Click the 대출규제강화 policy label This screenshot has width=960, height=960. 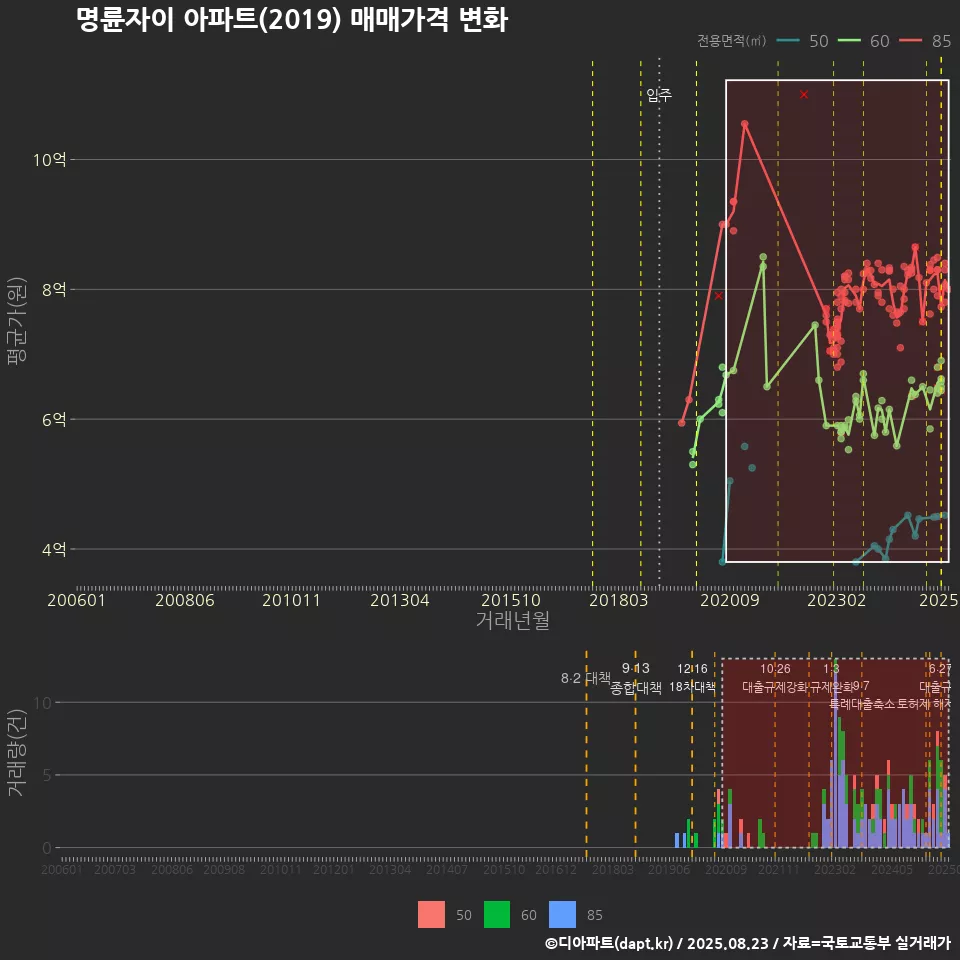tap(775, 687)
